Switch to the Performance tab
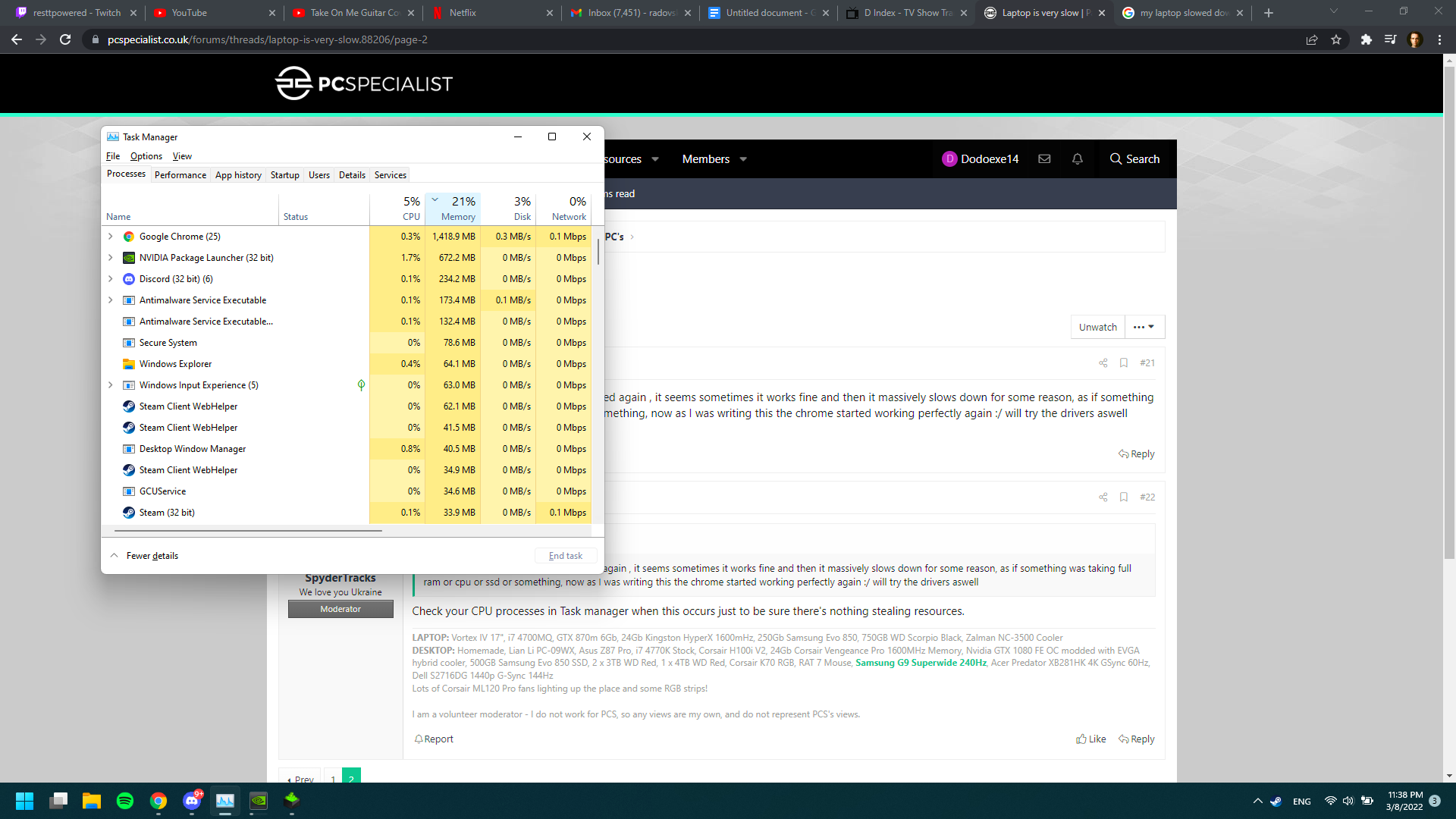Image resolution: width=1456 pixels, height=819 pixels. coord(180,175)
